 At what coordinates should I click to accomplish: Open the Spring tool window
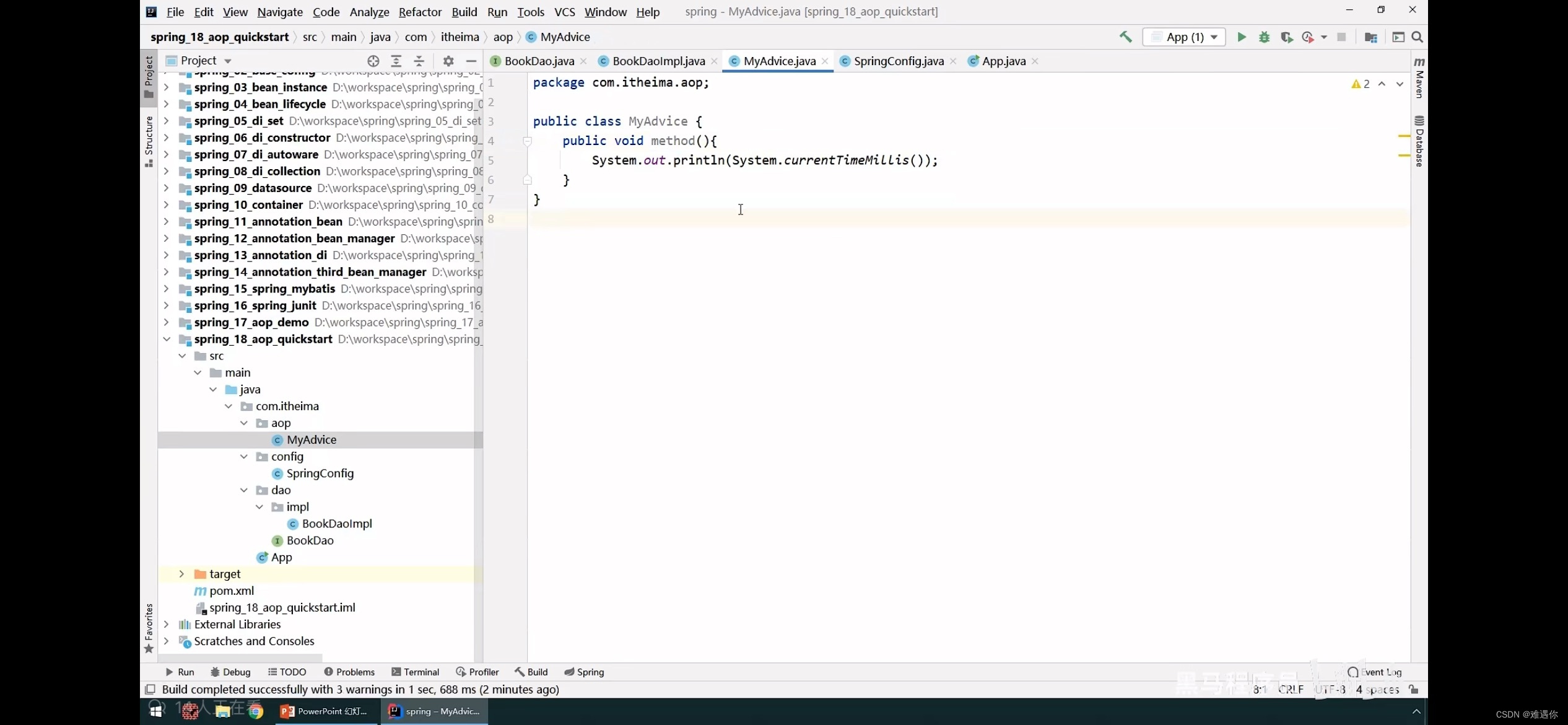tap(583, 672)
